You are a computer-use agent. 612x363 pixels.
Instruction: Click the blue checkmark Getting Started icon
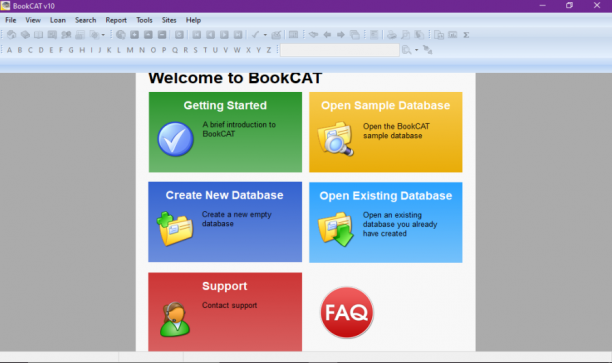(175, 139)
